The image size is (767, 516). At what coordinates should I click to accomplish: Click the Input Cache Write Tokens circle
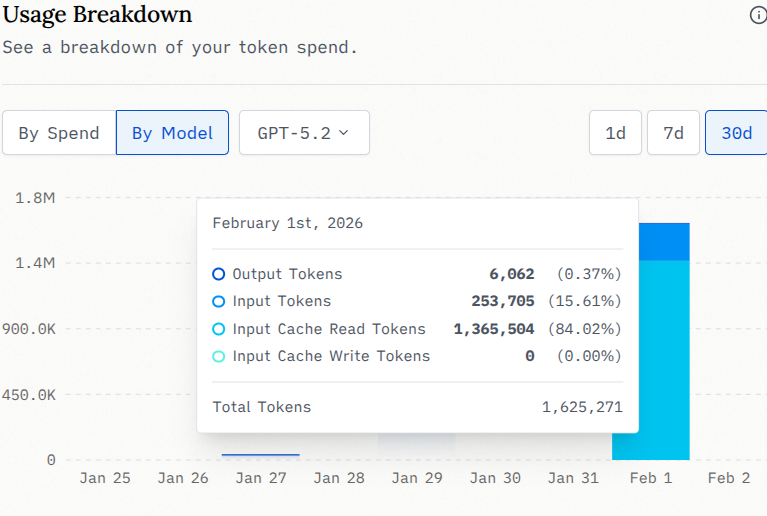tap(219, 356)
